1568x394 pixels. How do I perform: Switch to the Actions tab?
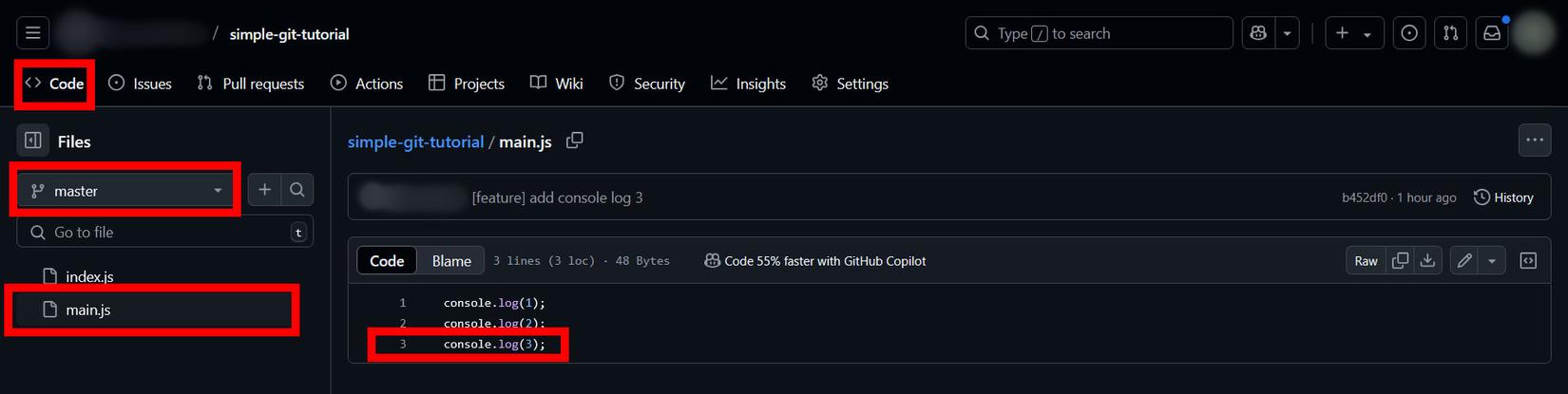[367, 84]
